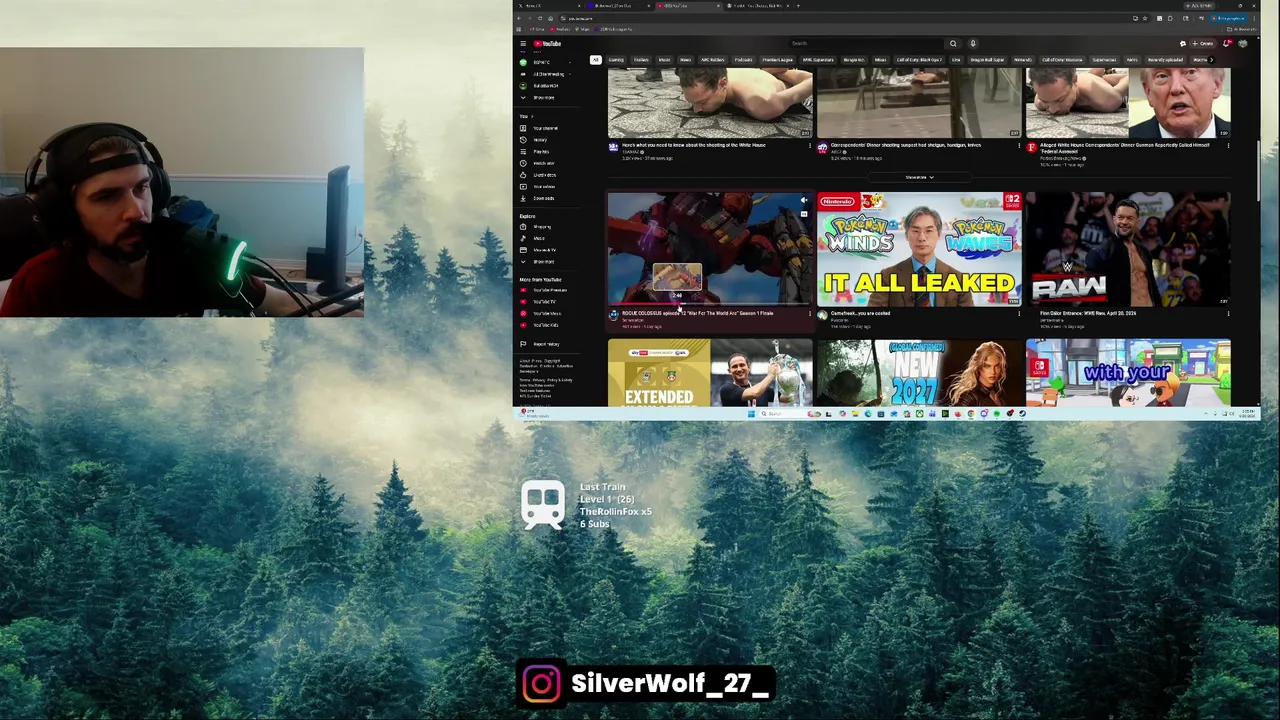
Task: Click the Create button
Action: coord(1203,43)
